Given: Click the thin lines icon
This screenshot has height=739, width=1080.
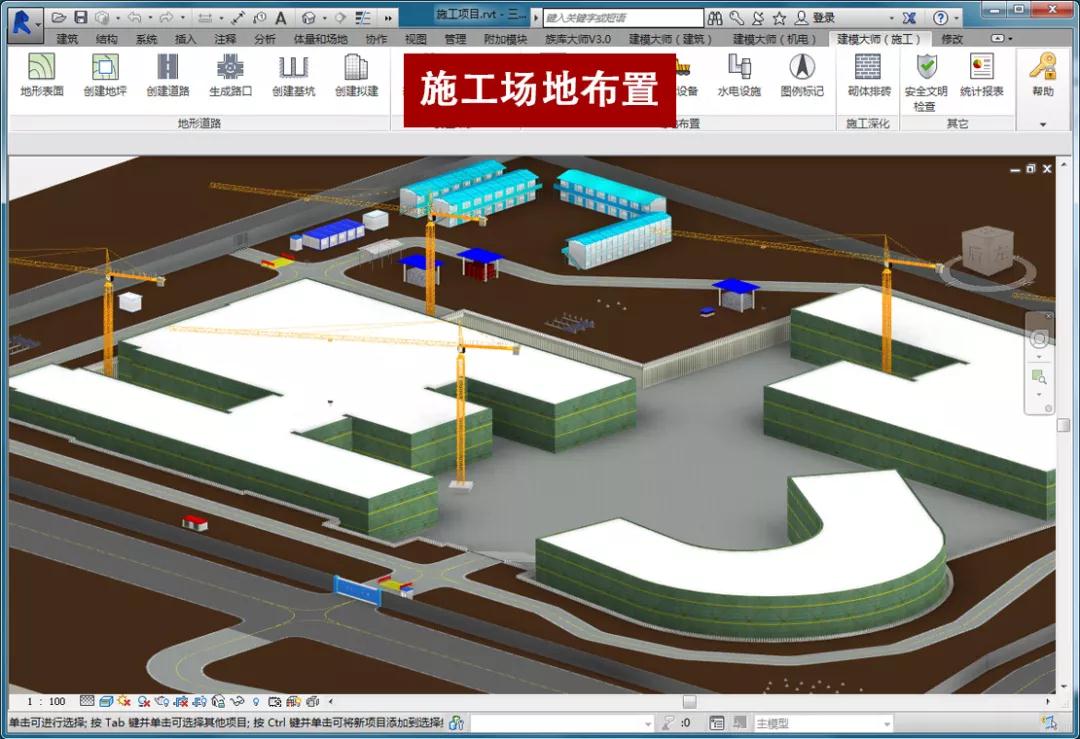Looking at the screenshot, I should (363, 18).
